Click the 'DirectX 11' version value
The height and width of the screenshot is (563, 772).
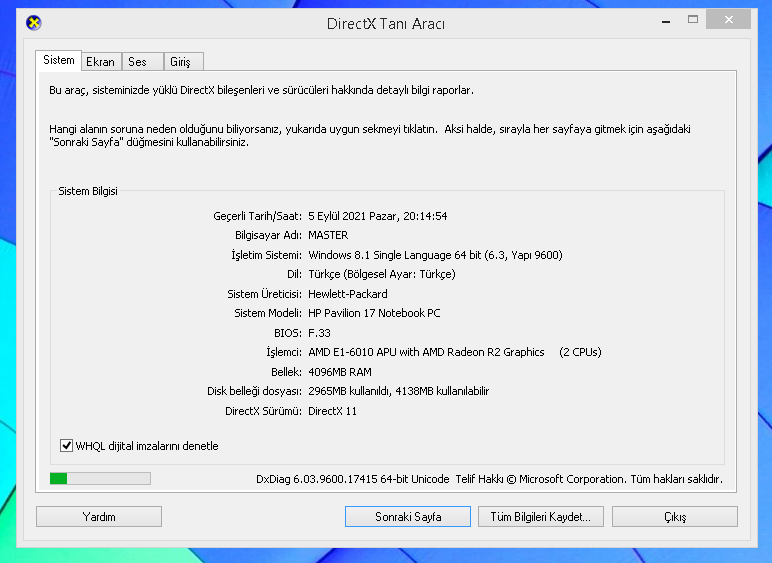332,411
